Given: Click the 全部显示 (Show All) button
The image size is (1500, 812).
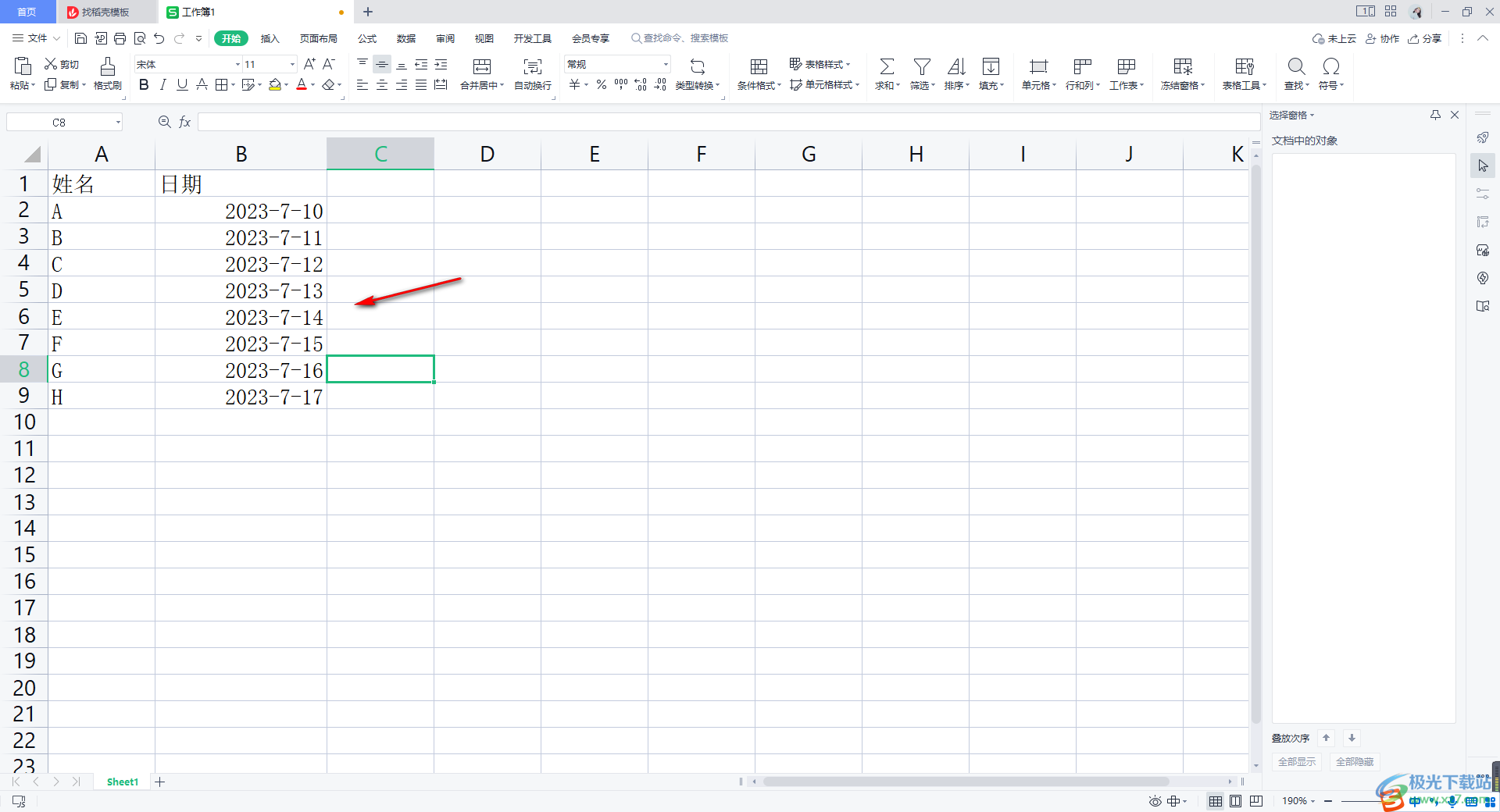Looking at the screenshot, I should (1297, 762).
